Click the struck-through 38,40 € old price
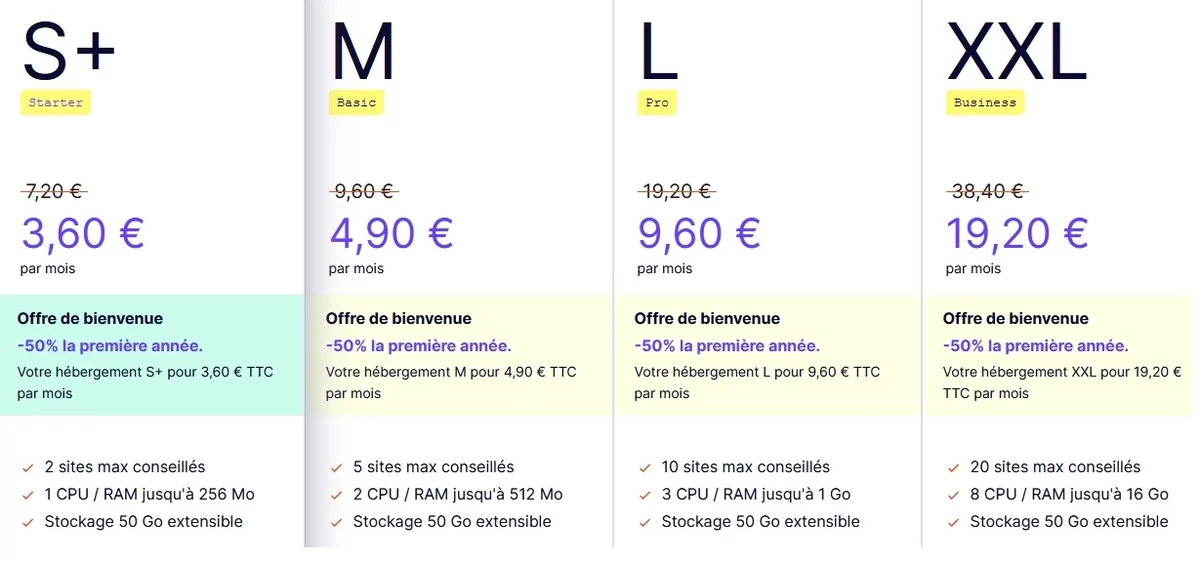This screenshot has height=562, width=1200. [x=987, y=191]
